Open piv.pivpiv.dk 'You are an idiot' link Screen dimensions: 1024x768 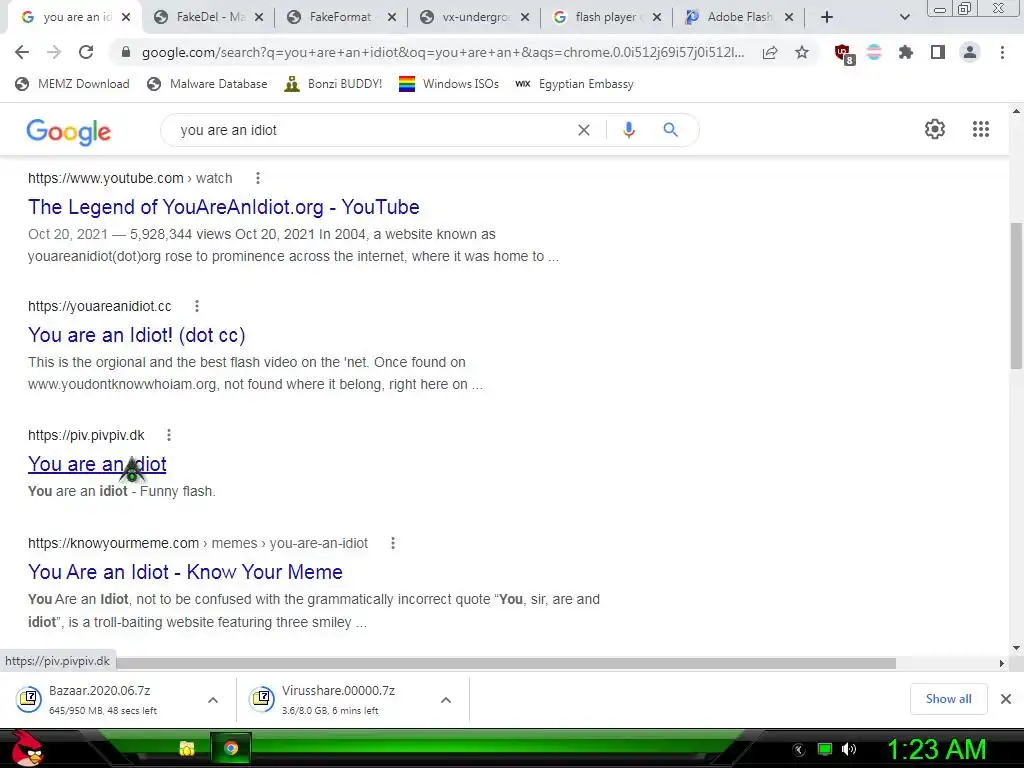pyautogui.click(x=97, y=464)
